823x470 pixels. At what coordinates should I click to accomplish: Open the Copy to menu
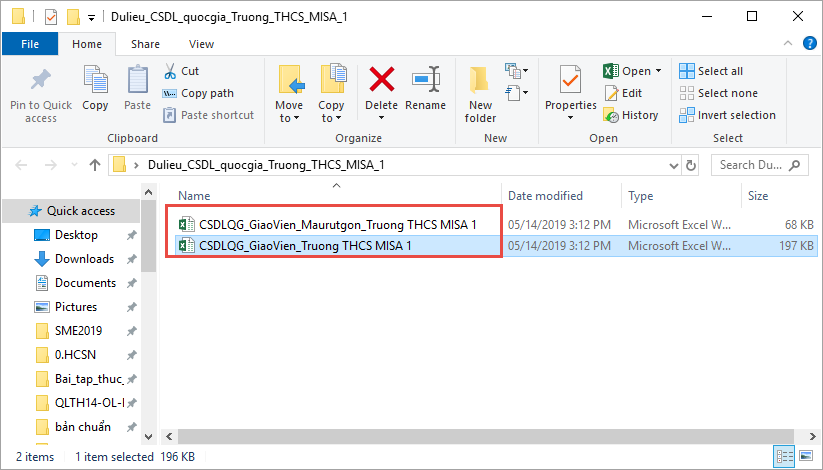[x=331, y=95]
